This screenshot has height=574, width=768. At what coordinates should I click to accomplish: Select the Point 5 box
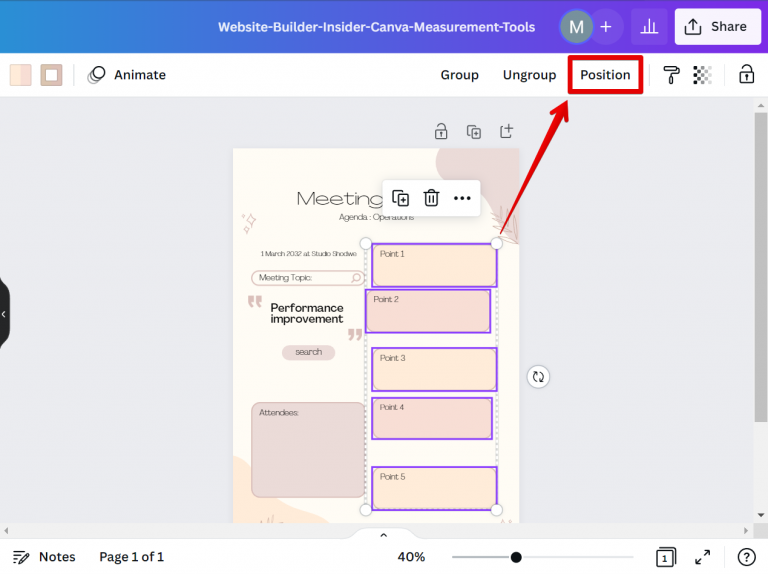[434, 488]
